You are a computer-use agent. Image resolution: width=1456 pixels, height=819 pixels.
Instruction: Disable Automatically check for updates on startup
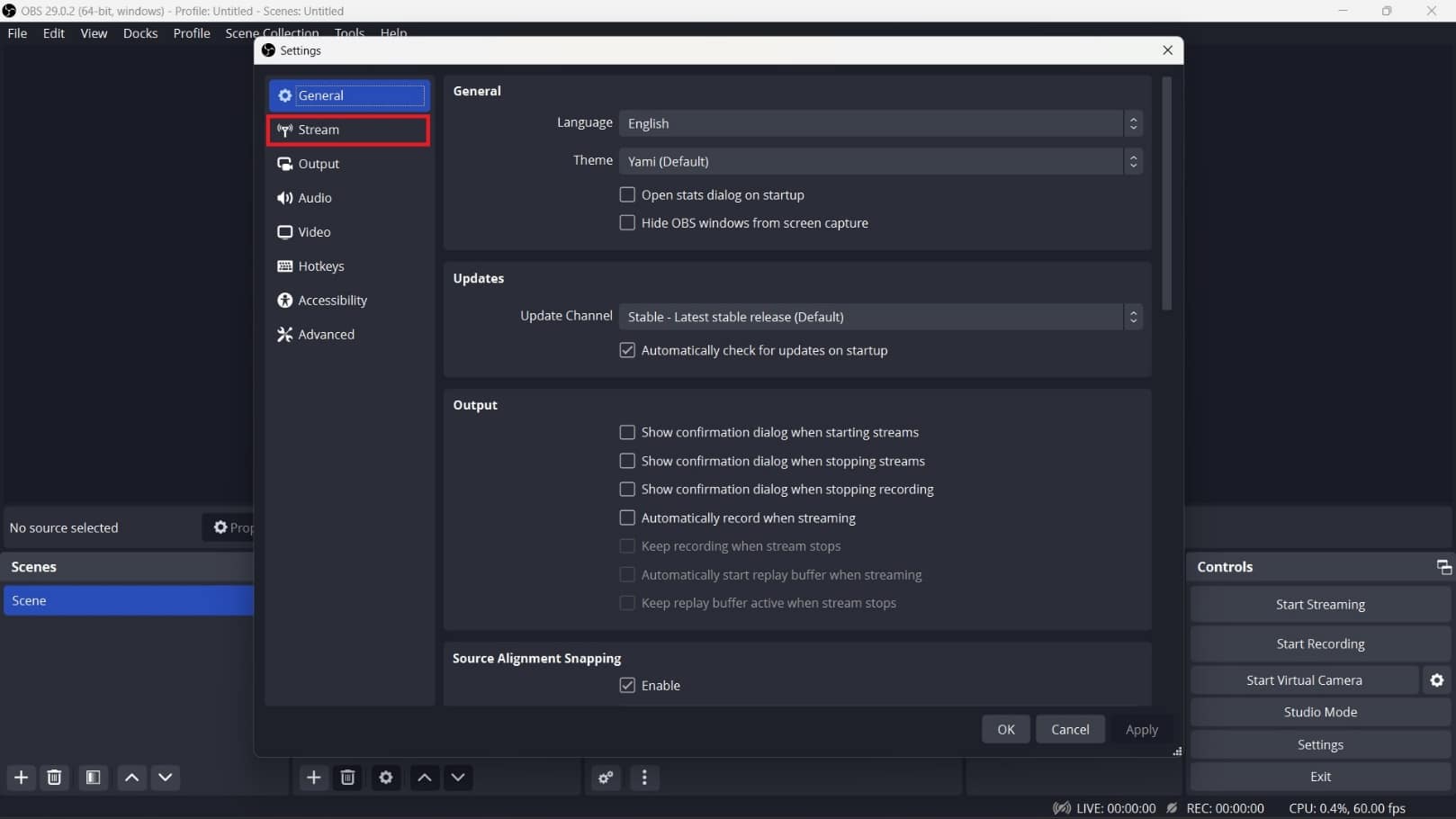[x=627, y=350]
